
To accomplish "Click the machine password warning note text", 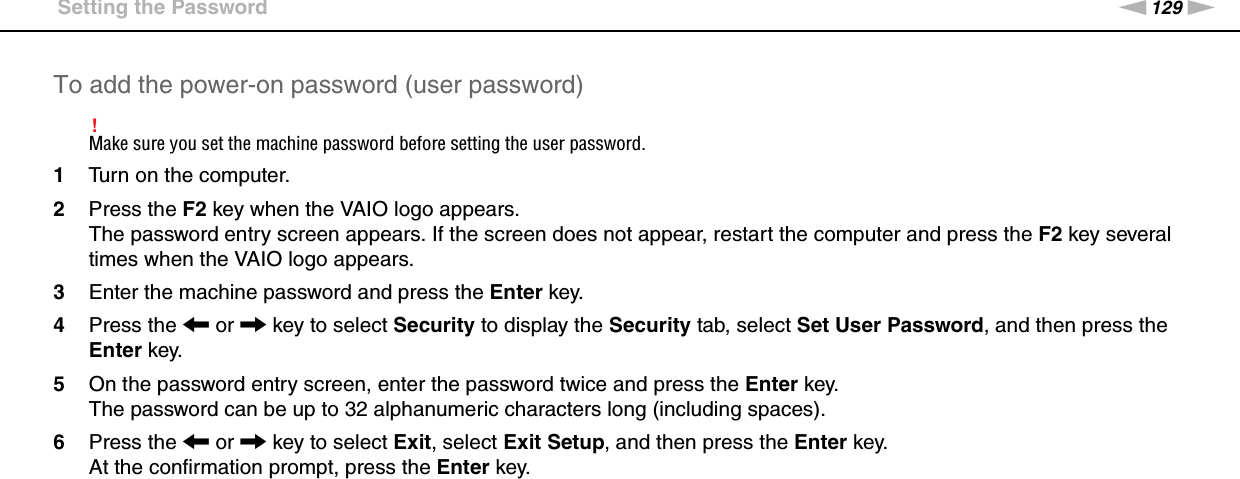I will (367, 143).
